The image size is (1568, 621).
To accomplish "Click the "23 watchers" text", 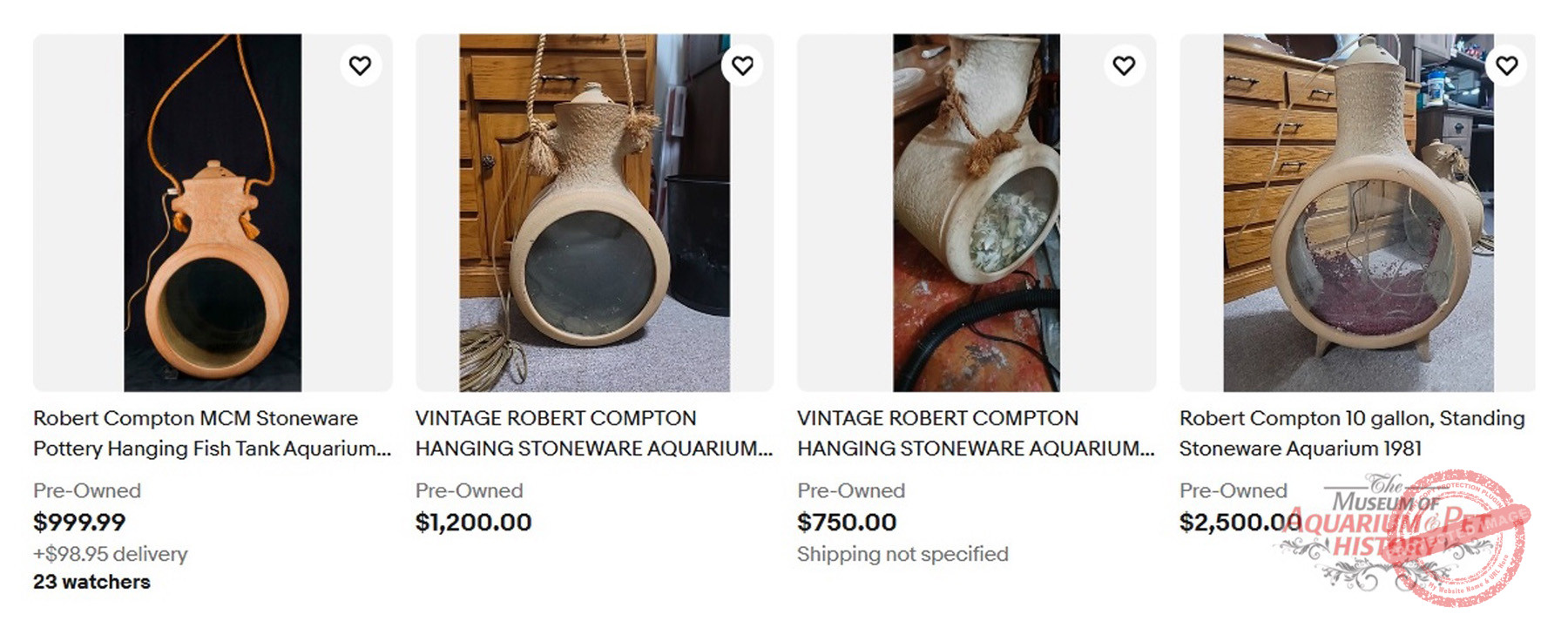I will [91, 582].
